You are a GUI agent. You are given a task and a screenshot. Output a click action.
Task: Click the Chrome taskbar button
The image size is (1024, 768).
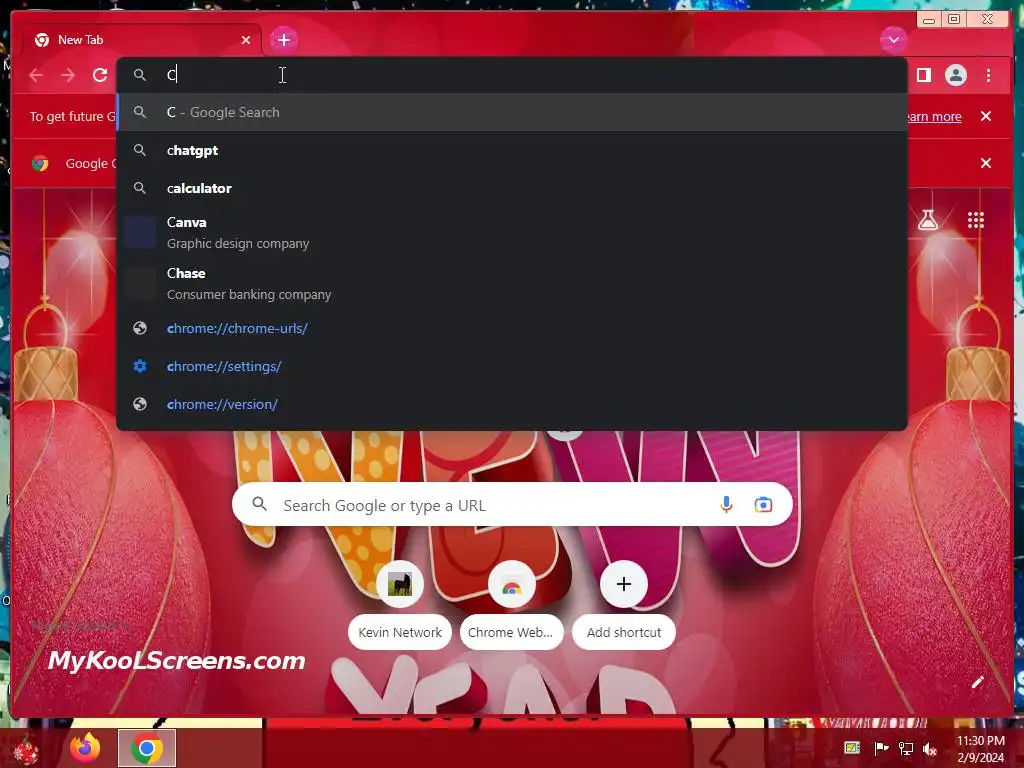(147, 748)
